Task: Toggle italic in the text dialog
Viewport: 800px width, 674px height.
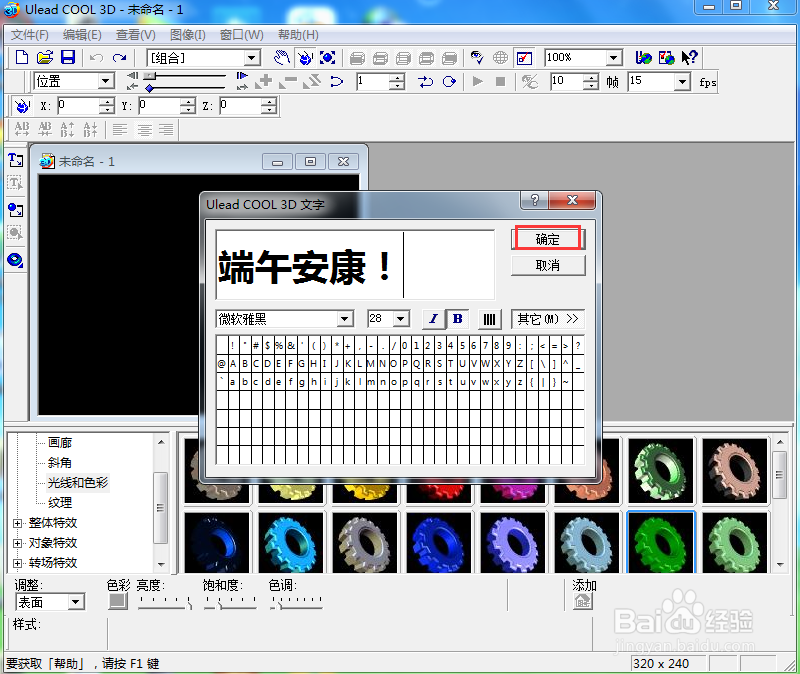Action: pyautogui.click(x=433, y=319)
